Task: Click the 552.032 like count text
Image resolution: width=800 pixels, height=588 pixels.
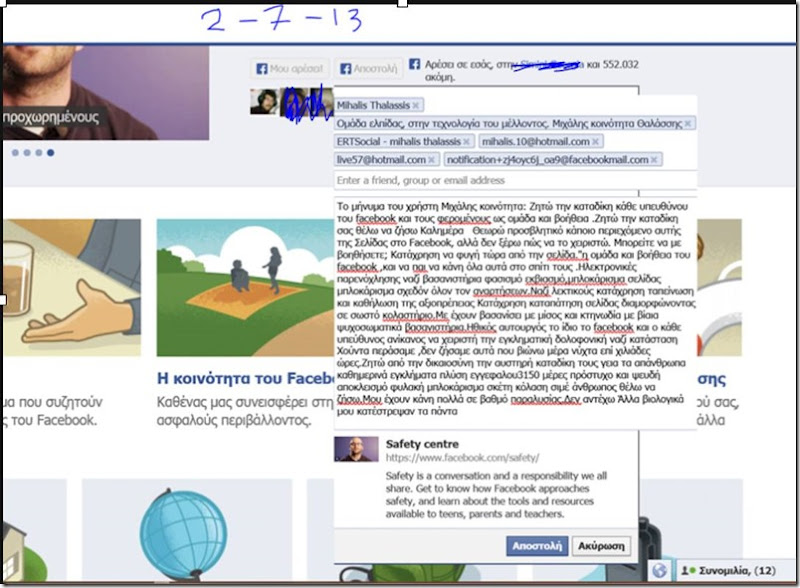Action: point(620,64)
